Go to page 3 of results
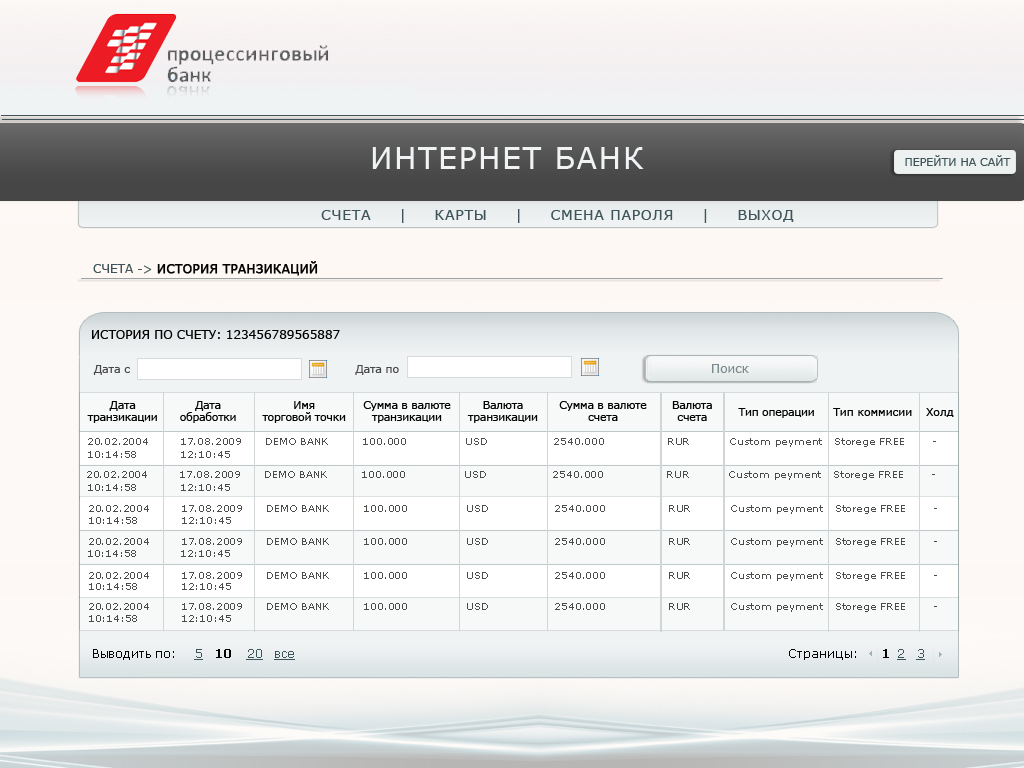Image resolution: width=1024 pixels, height=768 pixels. click(921, 654)
